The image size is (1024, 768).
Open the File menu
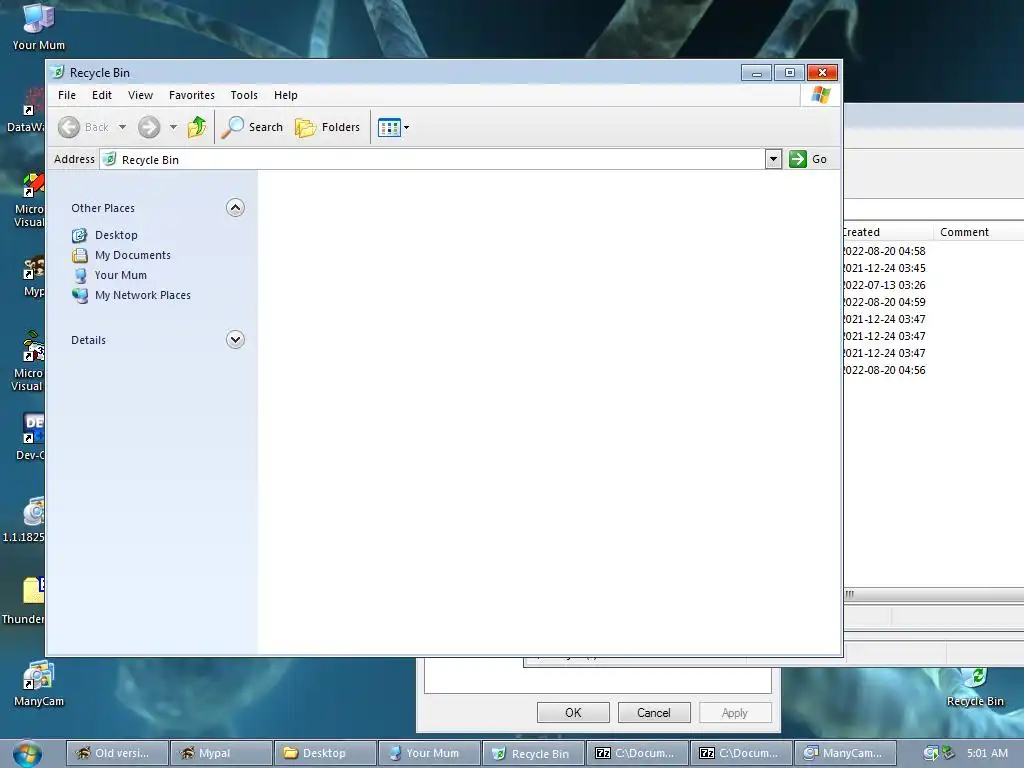coord(67,95)
